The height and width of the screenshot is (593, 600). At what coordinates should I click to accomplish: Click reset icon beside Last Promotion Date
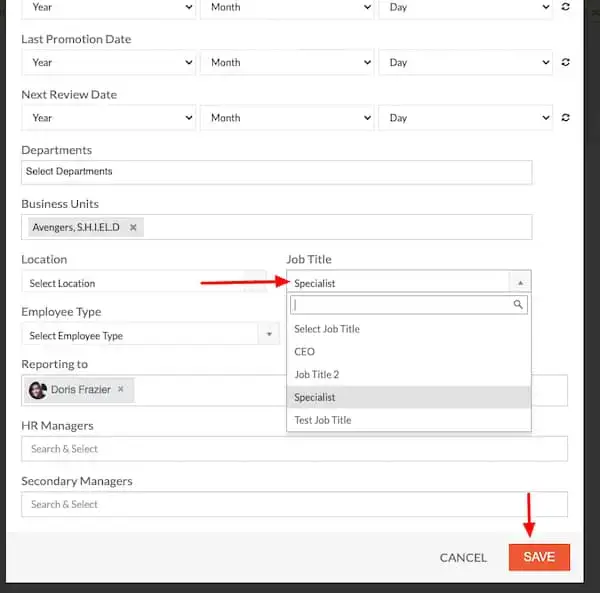566,62
